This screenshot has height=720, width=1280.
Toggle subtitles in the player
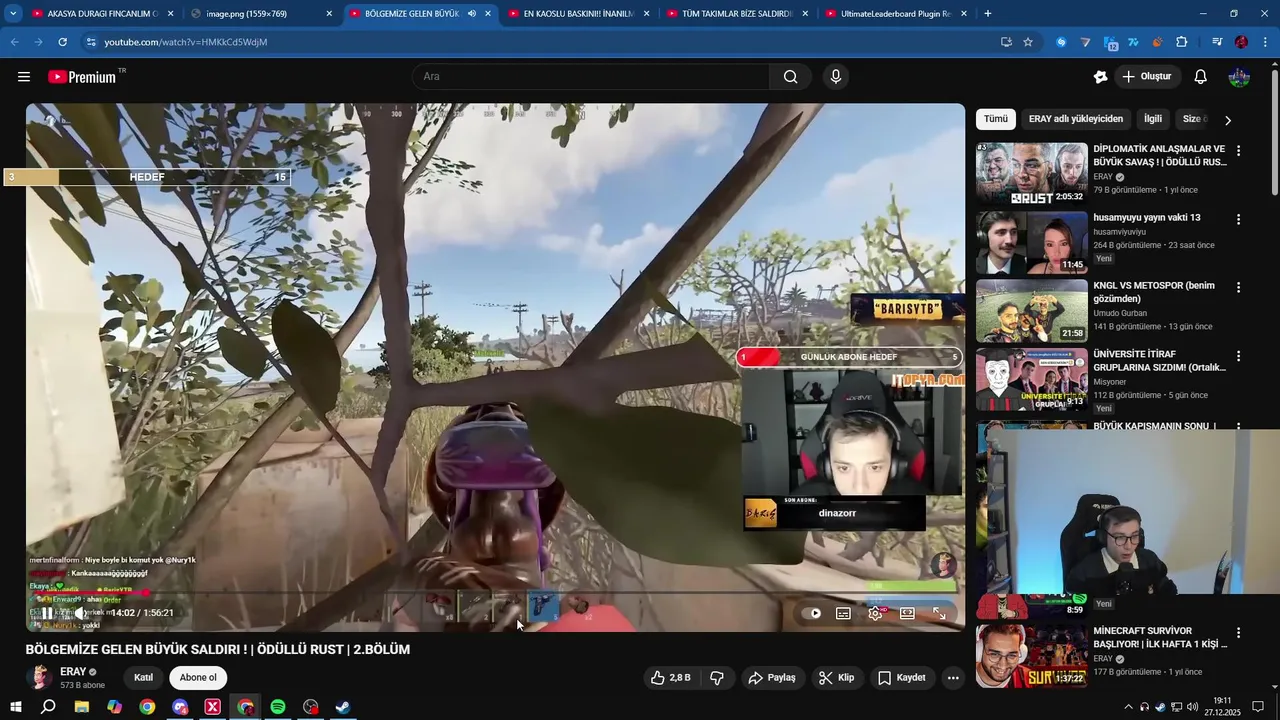[x=843, y=613]
